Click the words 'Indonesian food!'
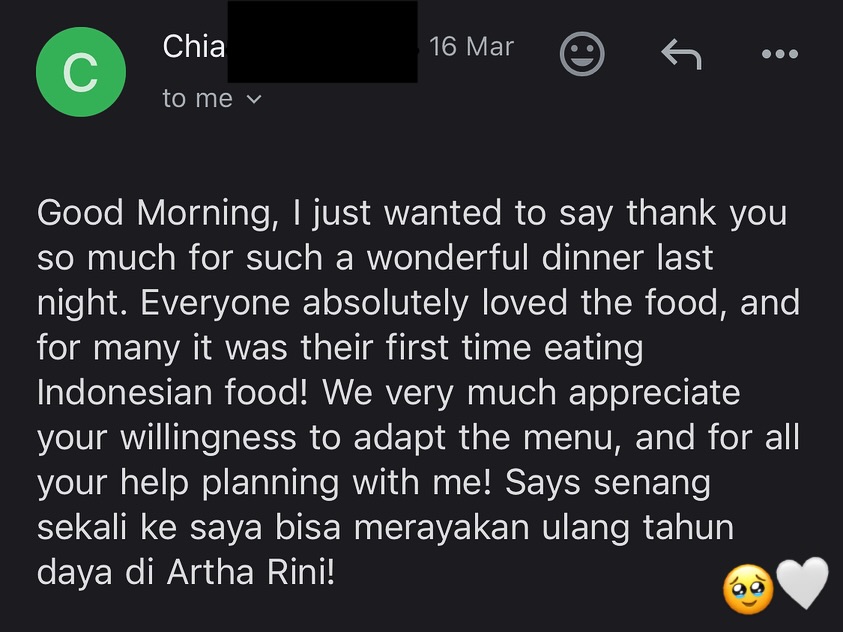This screenshot has height=632, width=843. point(173,392)
